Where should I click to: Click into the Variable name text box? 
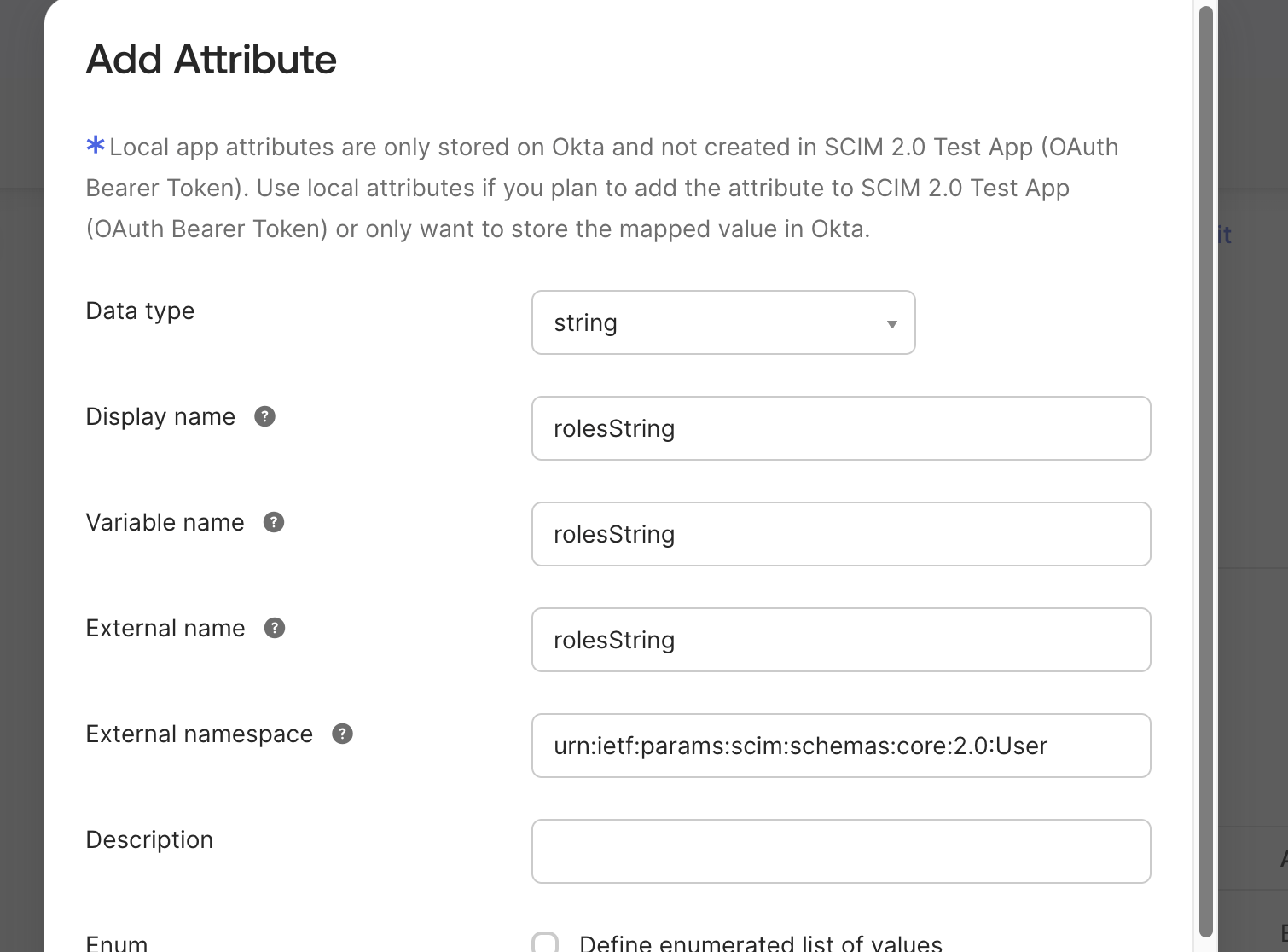(x=840, y=534)
